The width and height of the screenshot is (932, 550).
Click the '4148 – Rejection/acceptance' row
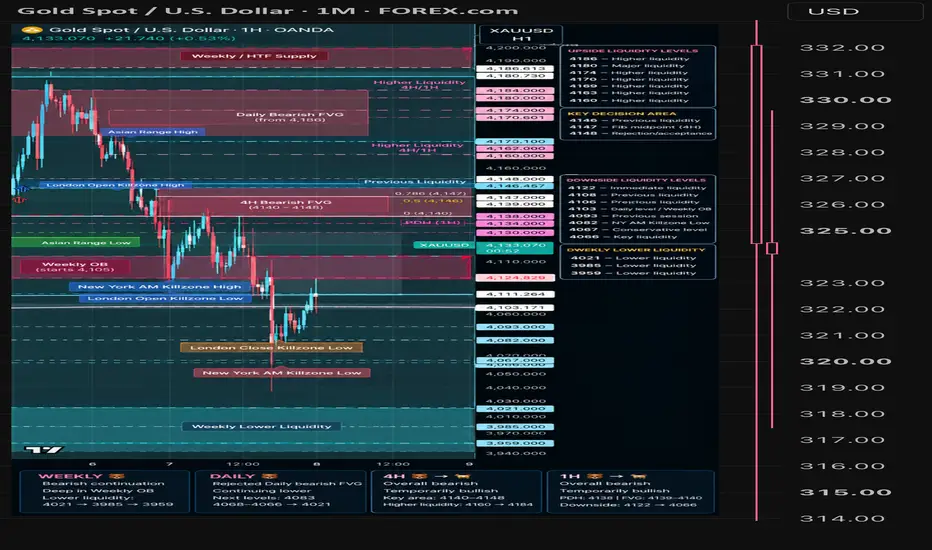640,133
